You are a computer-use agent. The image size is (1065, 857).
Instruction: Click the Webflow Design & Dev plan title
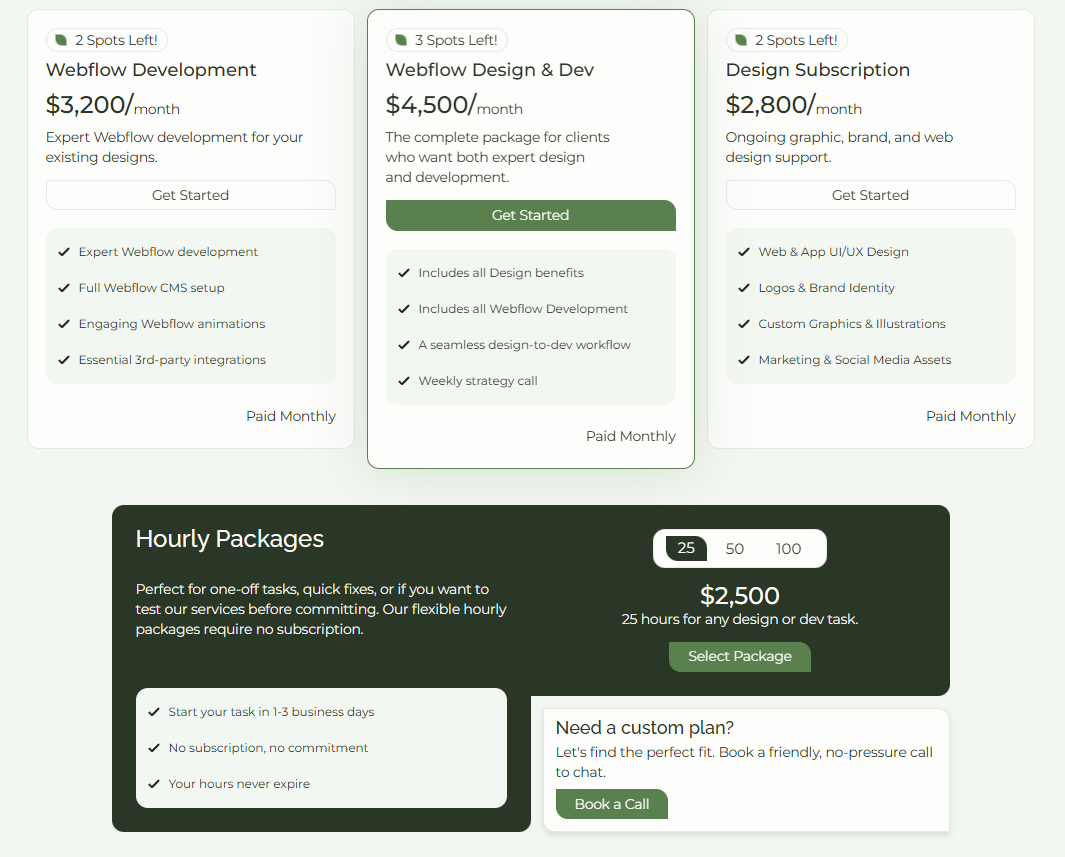[490, 70]
